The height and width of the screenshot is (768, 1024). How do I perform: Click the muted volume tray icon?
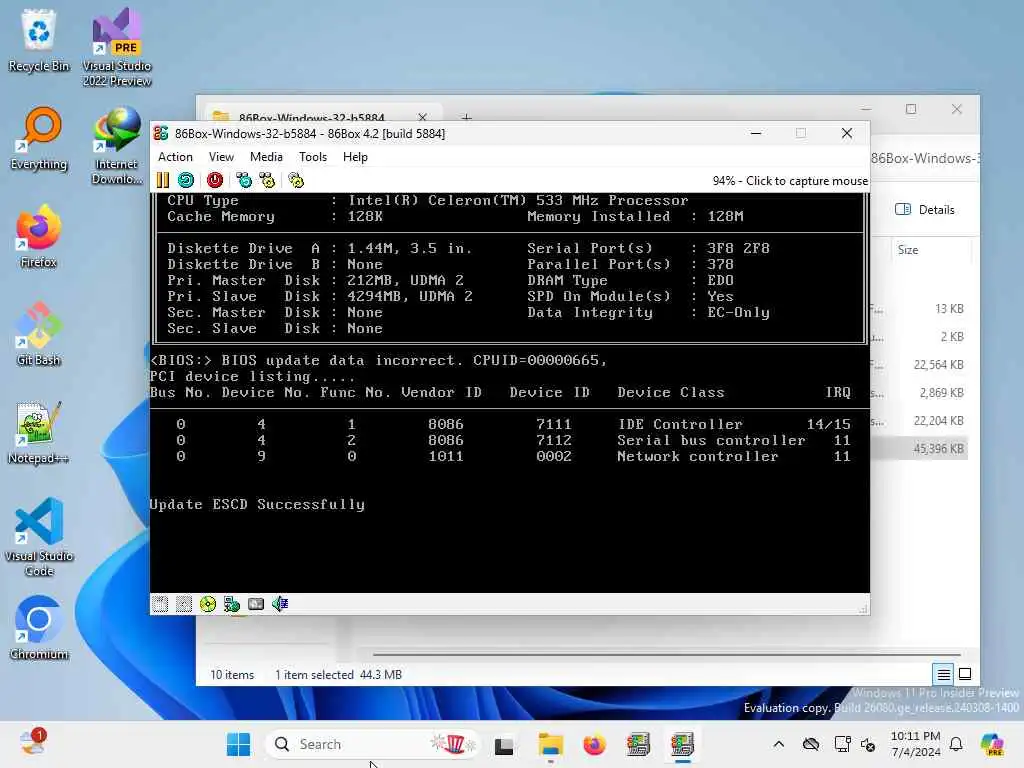pos(868,744)
